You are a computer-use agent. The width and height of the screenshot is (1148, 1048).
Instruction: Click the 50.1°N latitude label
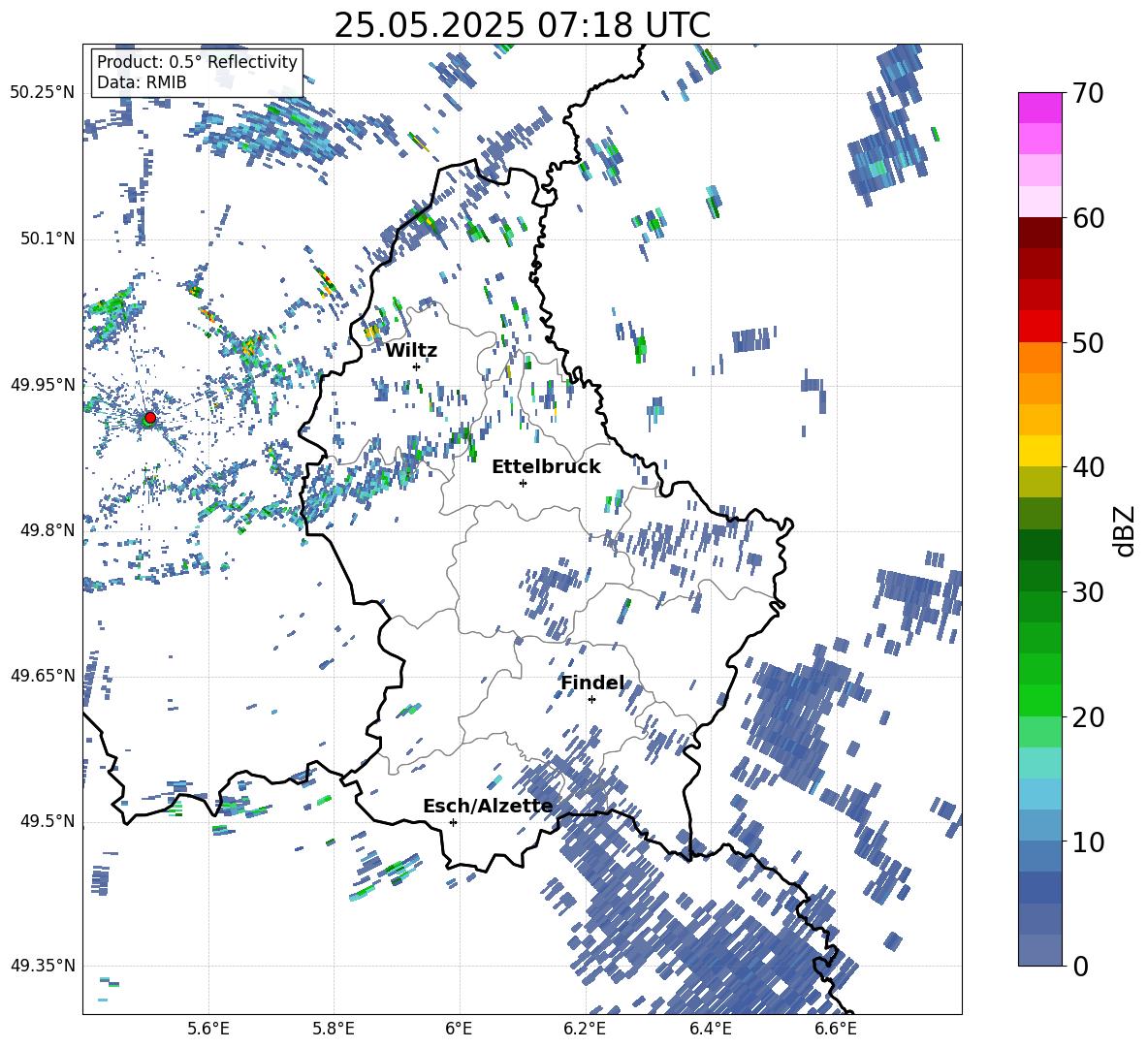(47, 238)
